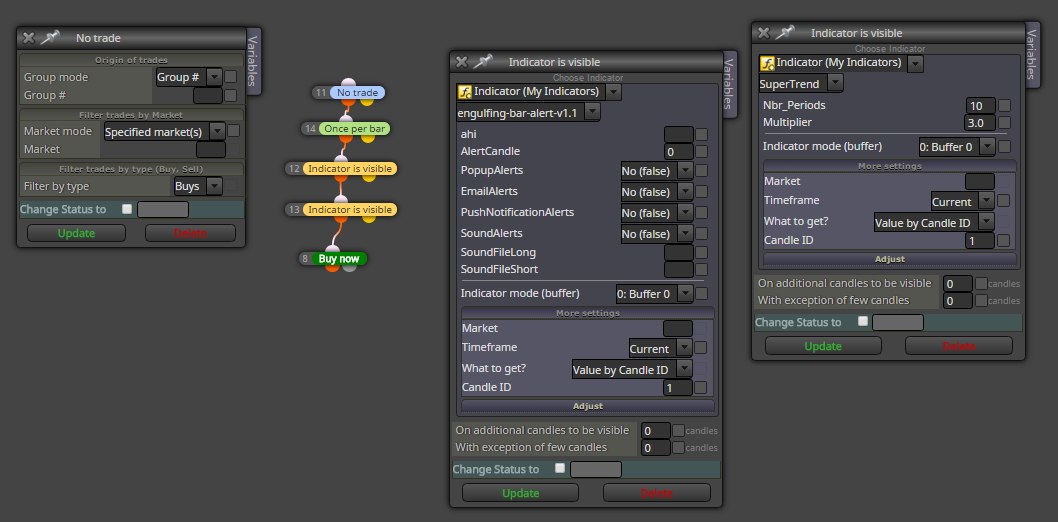Open the PopupAlerts dropdown

click(x=657, y=171)
